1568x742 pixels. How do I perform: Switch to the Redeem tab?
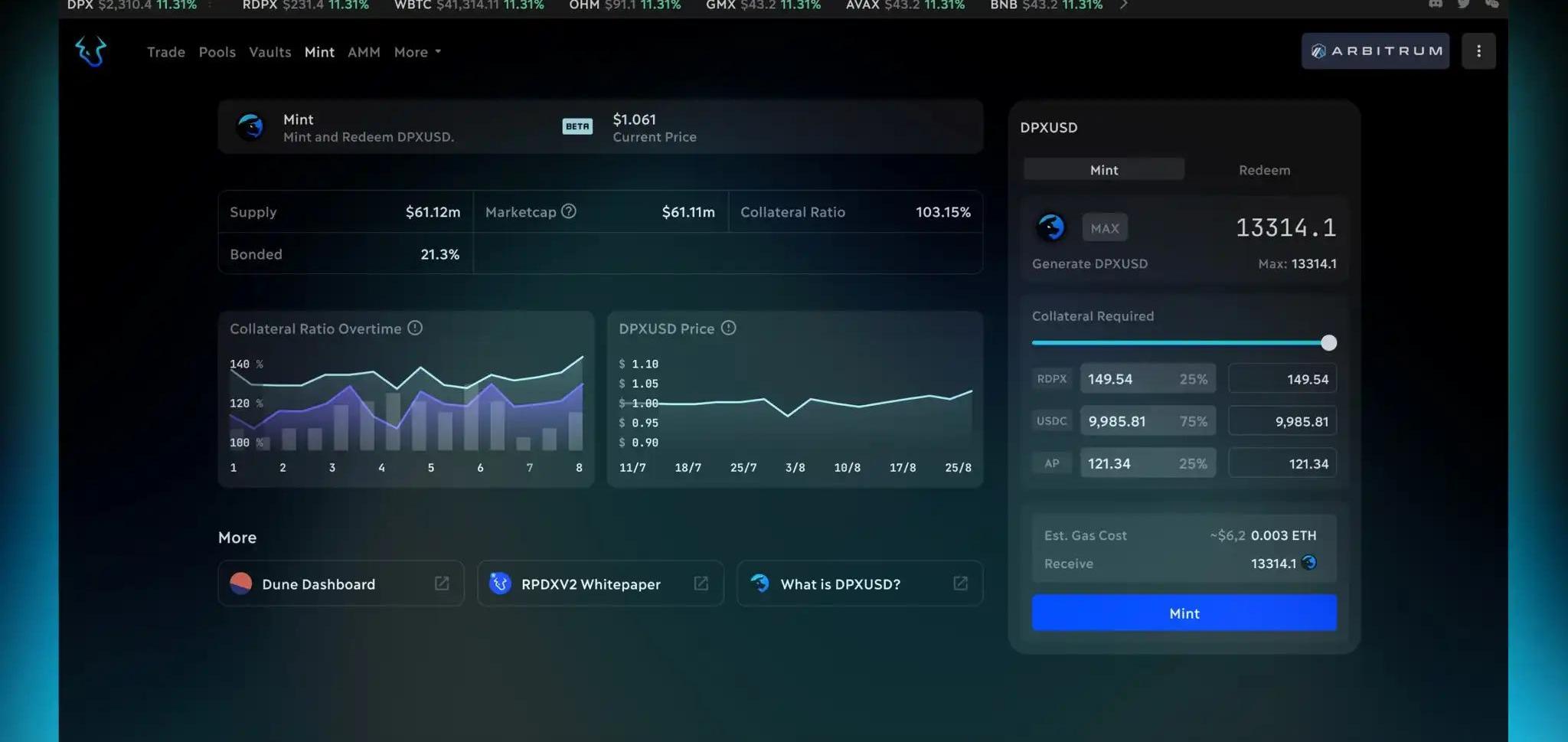click(1264, 170)
